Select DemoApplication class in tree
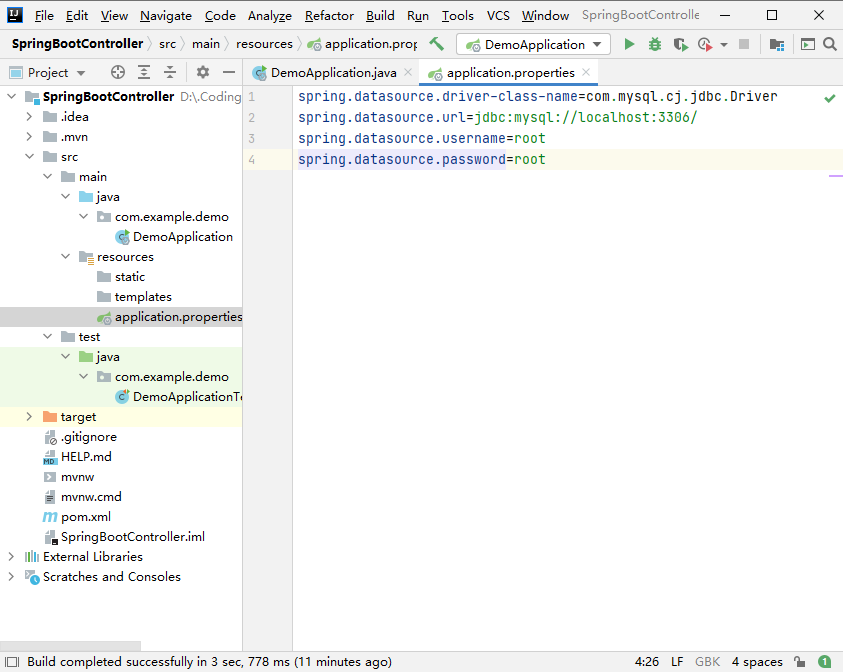Image resolution: width=843 pixels, height=672 pixels. click(182, 237)
